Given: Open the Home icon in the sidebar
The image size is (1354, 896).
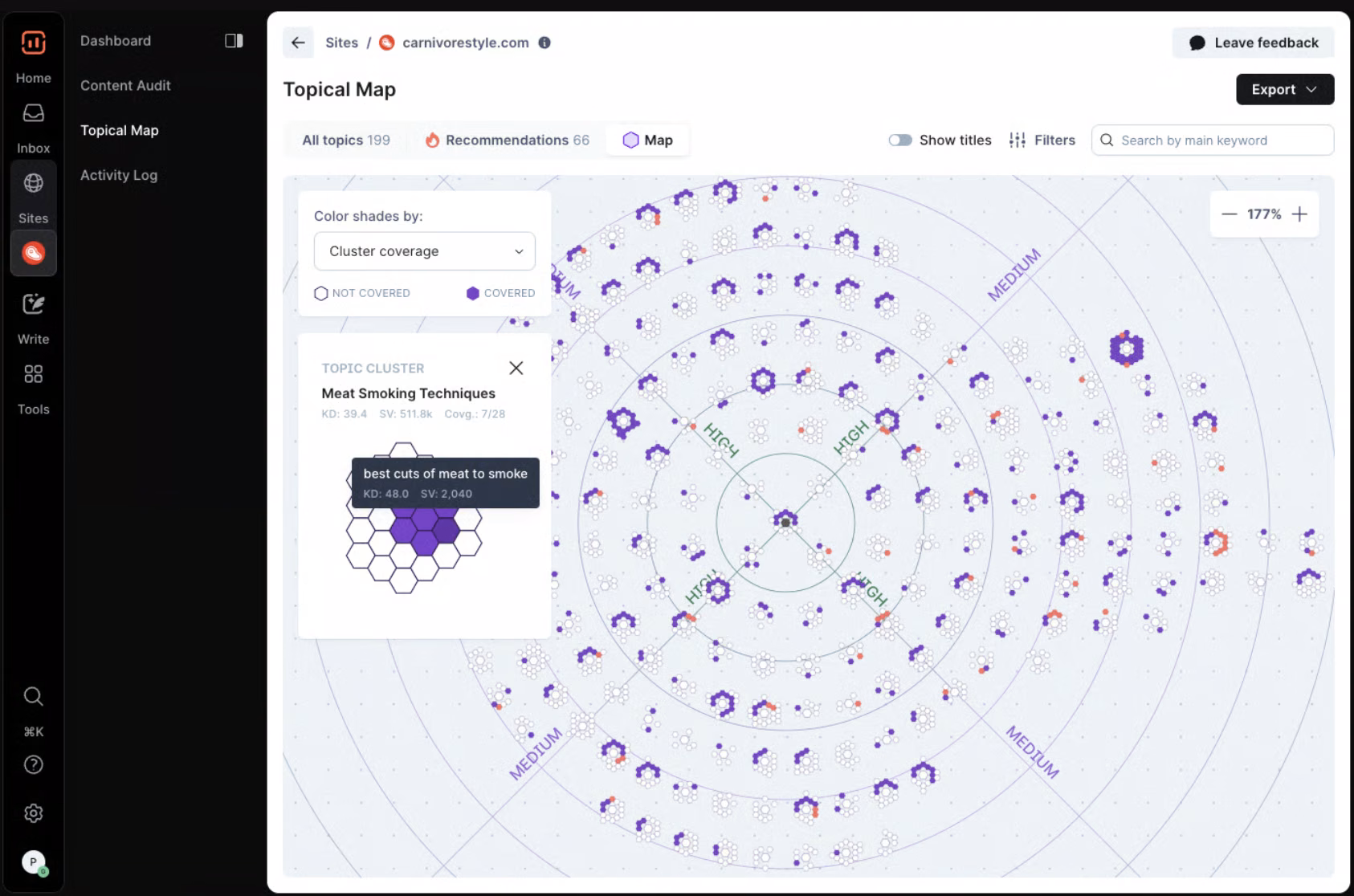Looking at the screenshot, I should pos(33,43).
